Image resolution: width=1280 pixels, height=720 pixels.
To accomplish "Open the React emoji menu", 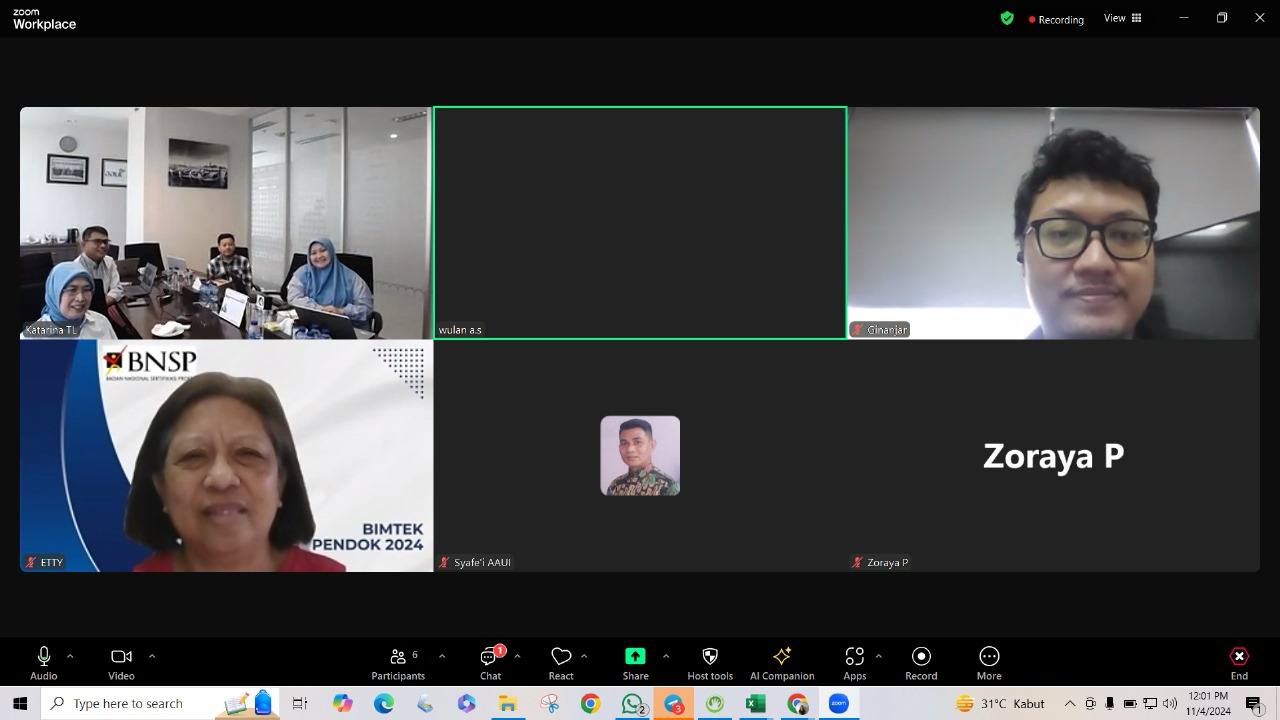I will tap(561, 662).
